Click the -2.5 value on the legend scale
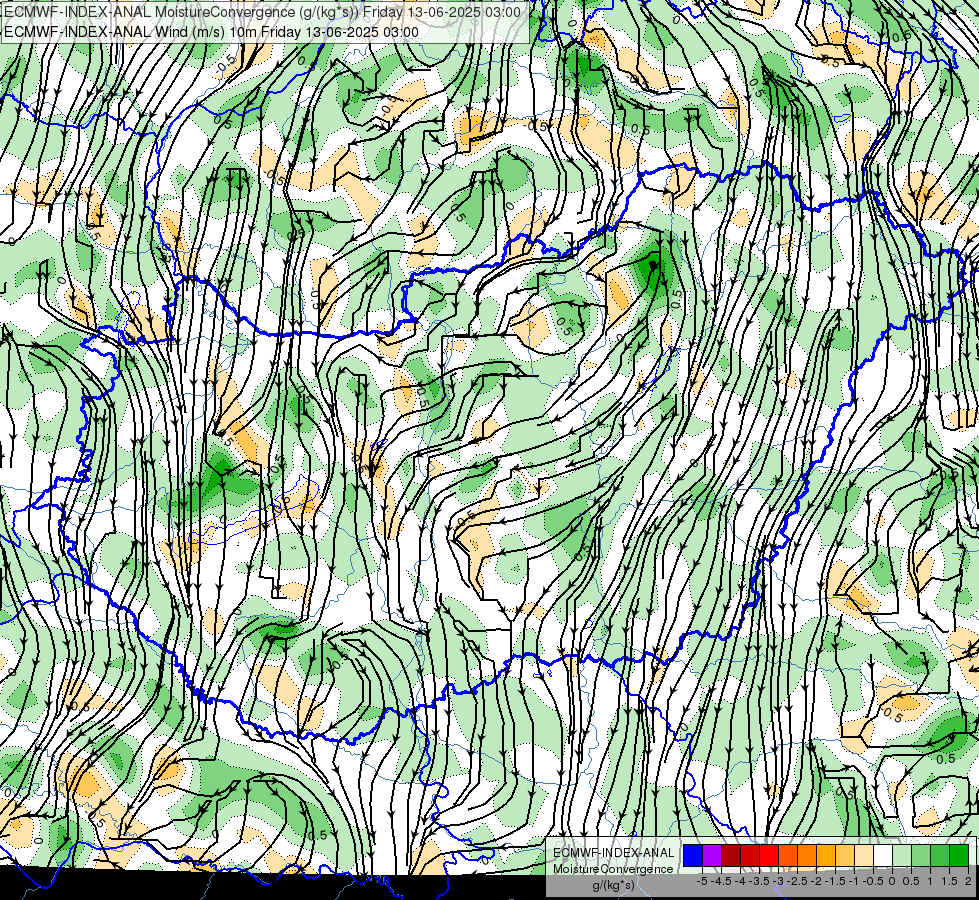979x900 pixels. tap(799, 881)
